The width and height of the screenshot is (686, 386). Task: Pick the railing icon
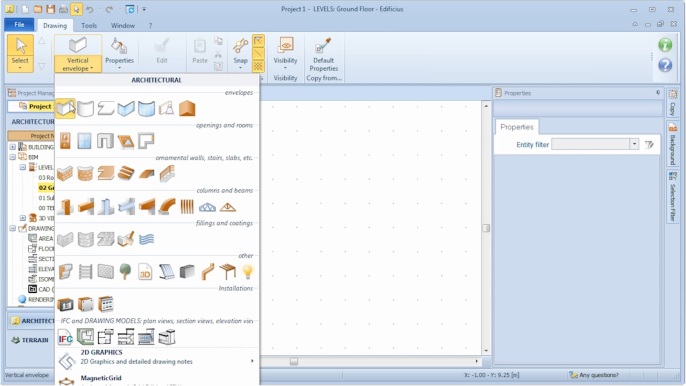click(167, 174)
